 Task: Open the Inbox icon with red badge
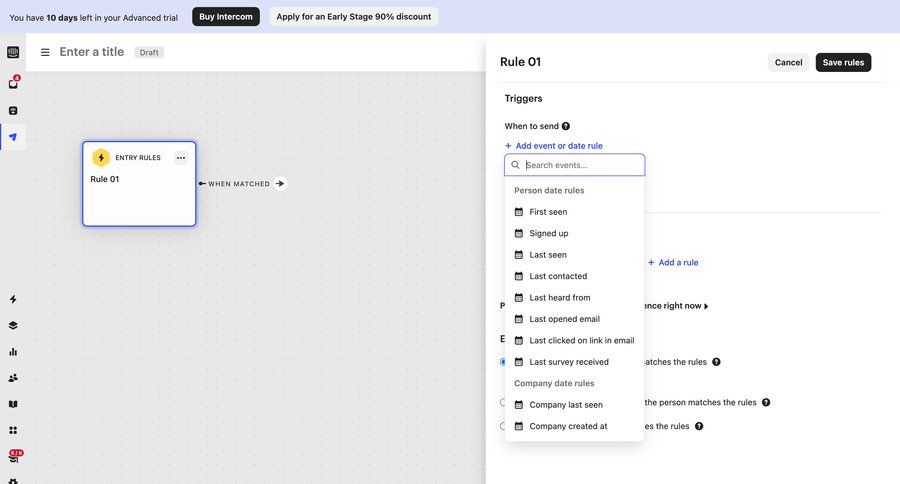point(13,83)
